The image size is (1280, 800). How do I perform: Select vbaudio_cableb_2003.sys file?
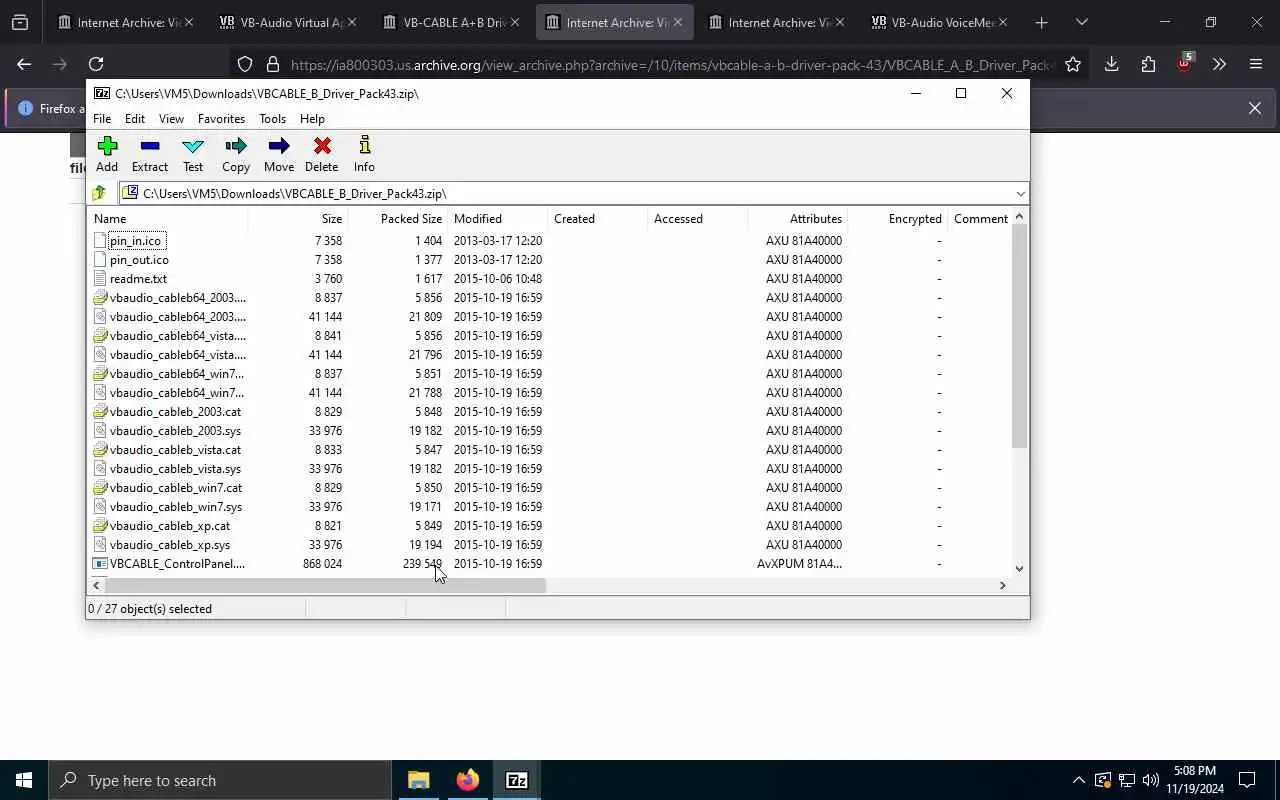click(x=175, y=430)
